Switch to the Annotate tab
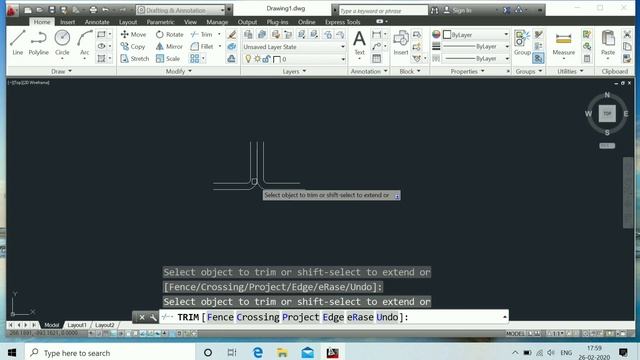The image size is (640, 360). click(97, 22)
